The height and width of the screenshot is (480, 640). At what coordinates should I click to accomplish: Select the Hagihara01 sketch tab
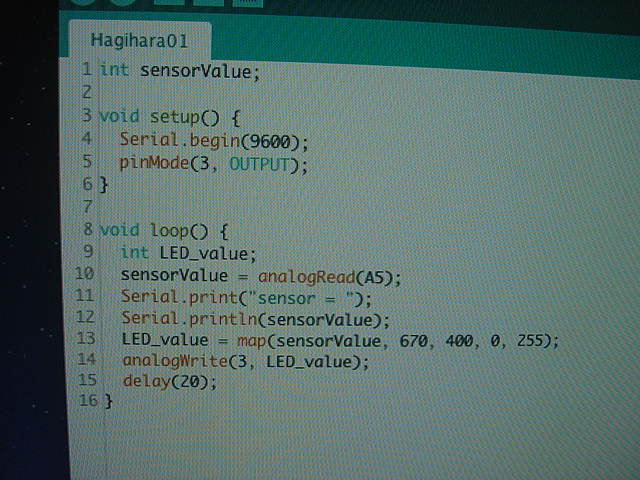[140, 41]
